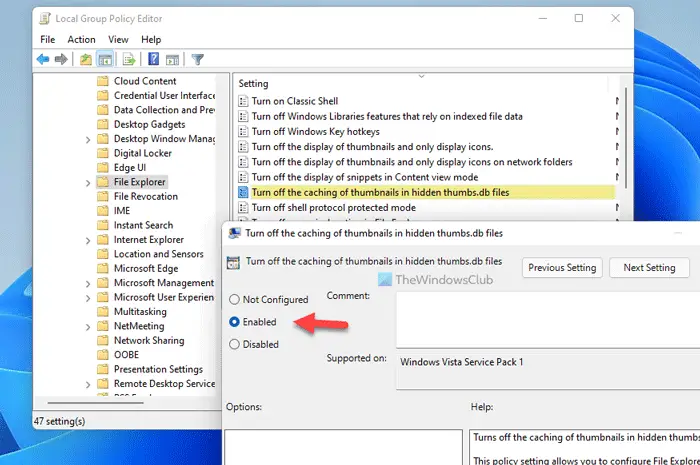
Task: Click the settings list vertical scrollbar
Action: pyautogui.click(x=626, y=138)
